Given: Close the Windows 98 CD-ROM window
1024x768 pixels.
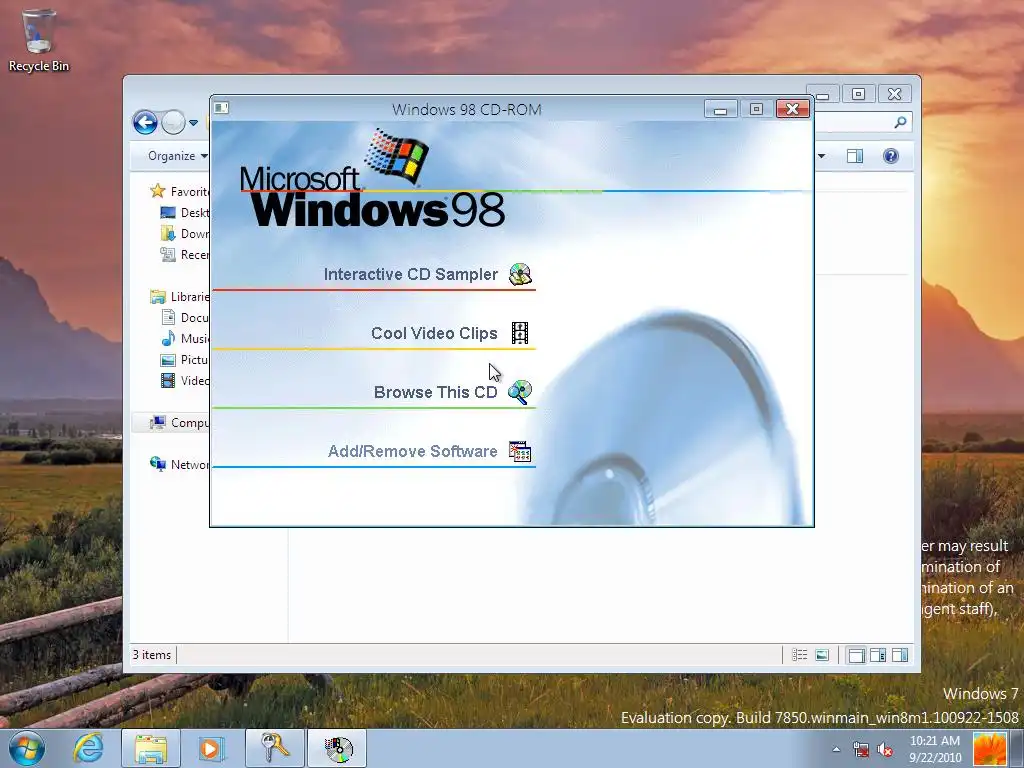Looking at the screenshot, I should point(793,109).
